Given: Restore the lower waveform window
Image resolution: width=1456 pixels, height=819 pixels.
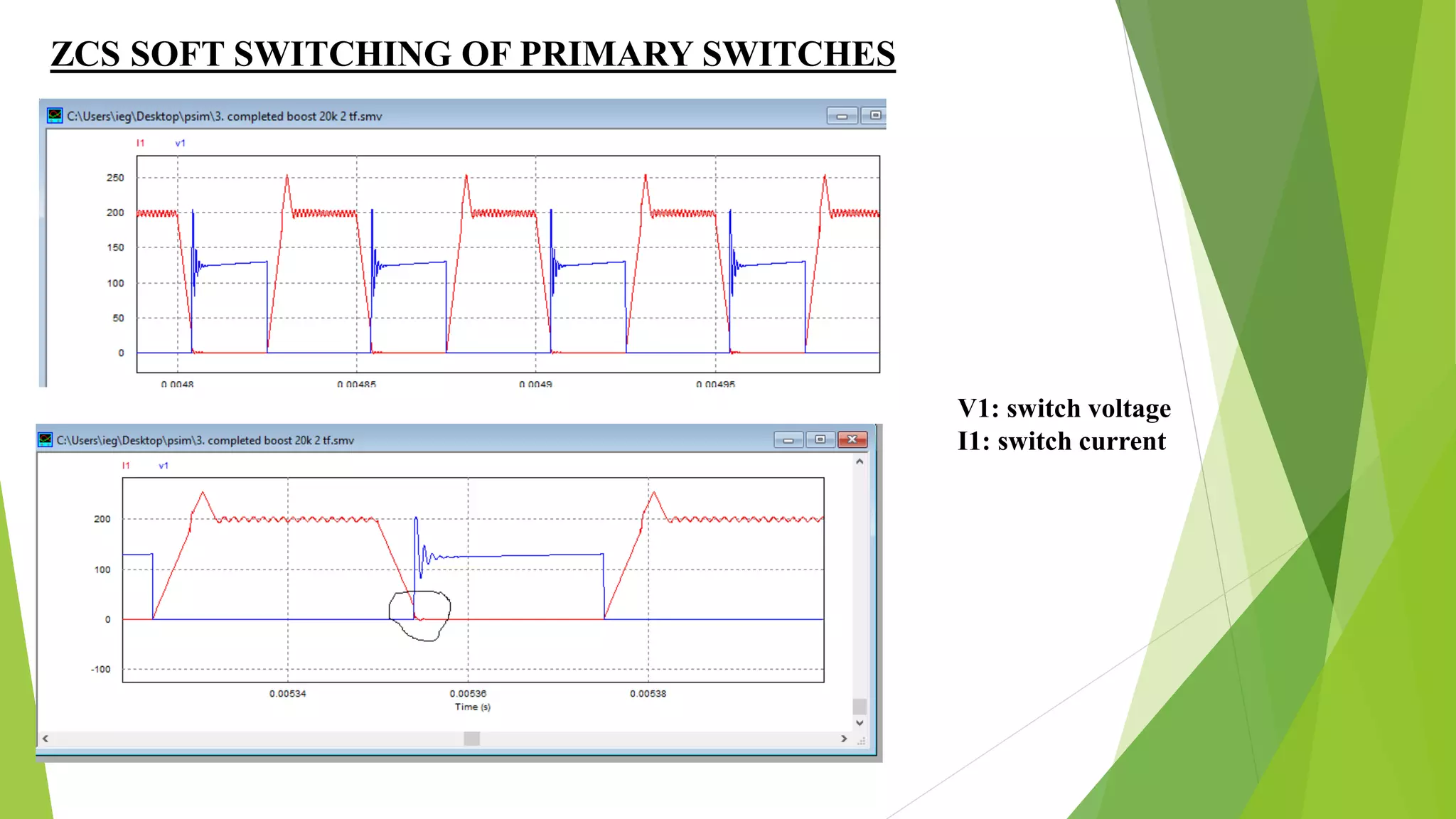Looking at the screenshot, I should (820, 440).
